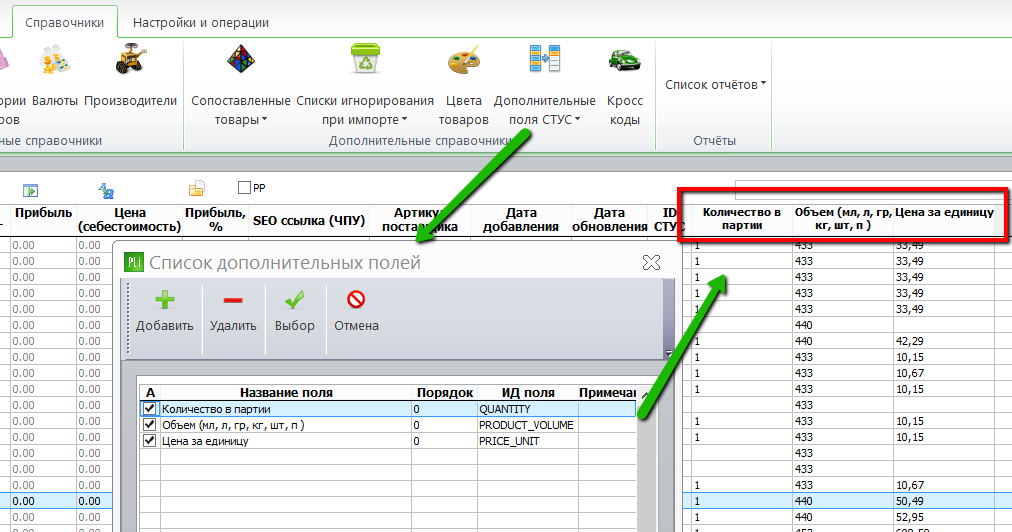Expand Списки игнорирования при импорте dropdown
Image resolution: width=1012 pixels, height=532 pixels.
(x=405, y=119)
